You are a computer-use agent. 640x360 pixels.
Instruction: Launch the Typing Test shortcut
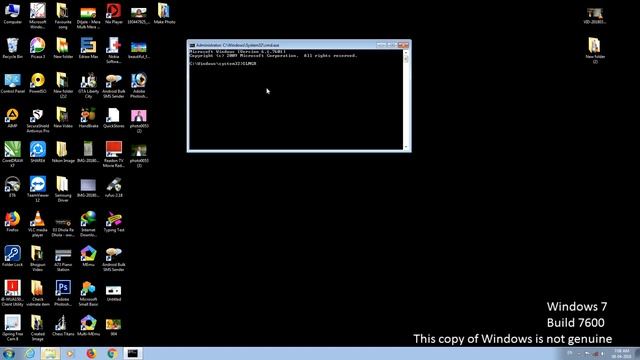(113, 221)
